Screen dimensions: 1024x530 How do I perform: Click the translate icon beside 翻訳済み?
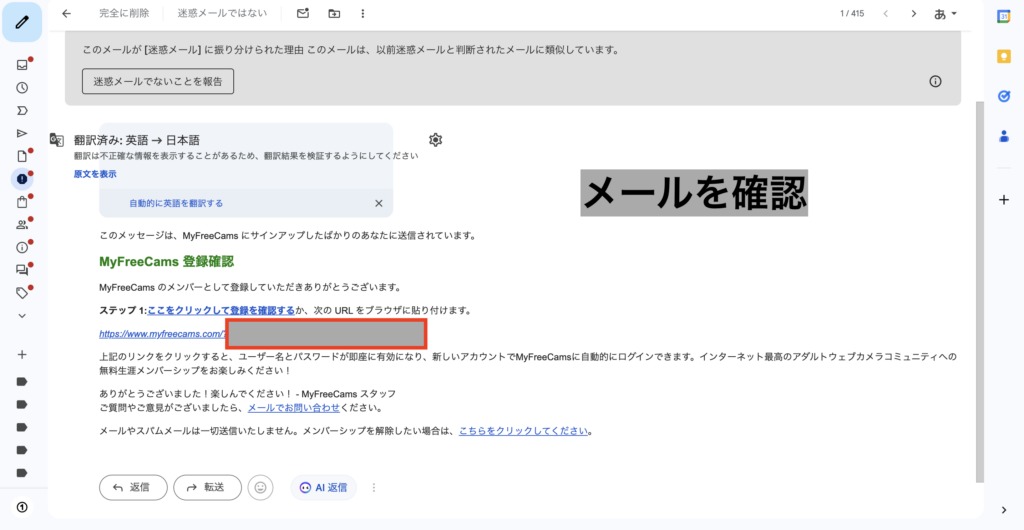pyautogui.click(x=57, y=140)
